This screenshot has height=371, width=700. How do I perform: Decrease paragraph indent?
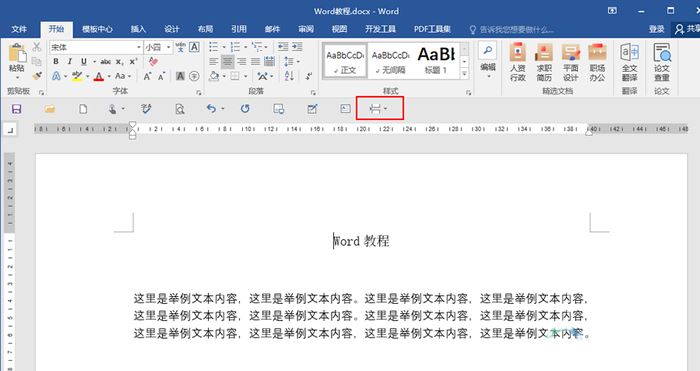(x=283, y=47)
